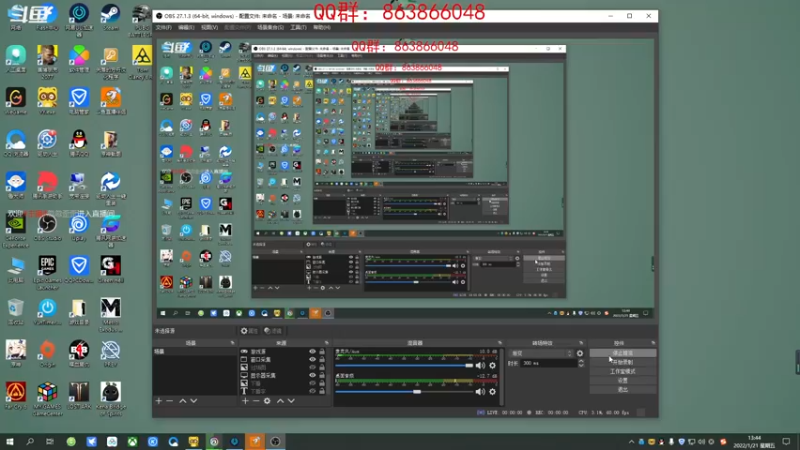This screenshot has height=450, width=800.
Task: Open the Tools menu in OBS
Action: [298, 28]
